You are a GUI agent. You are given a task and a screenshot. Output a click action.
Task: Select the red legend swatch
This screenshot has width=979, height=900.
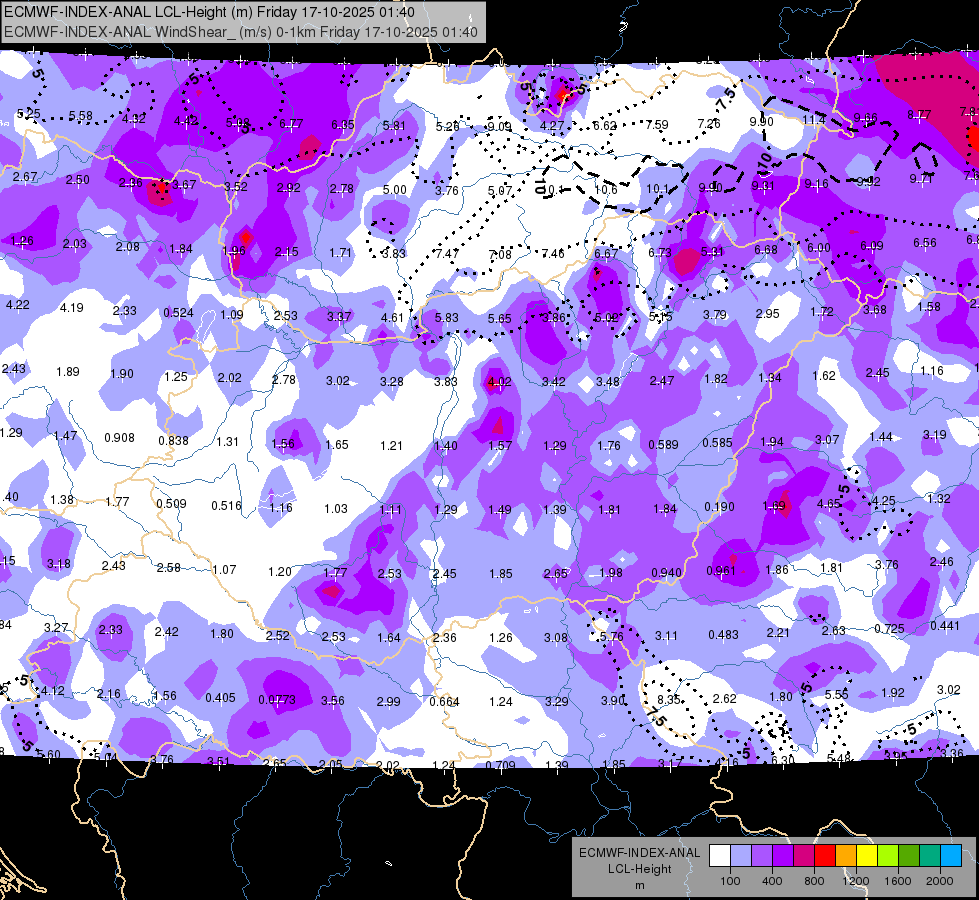(x=825, y=855)
